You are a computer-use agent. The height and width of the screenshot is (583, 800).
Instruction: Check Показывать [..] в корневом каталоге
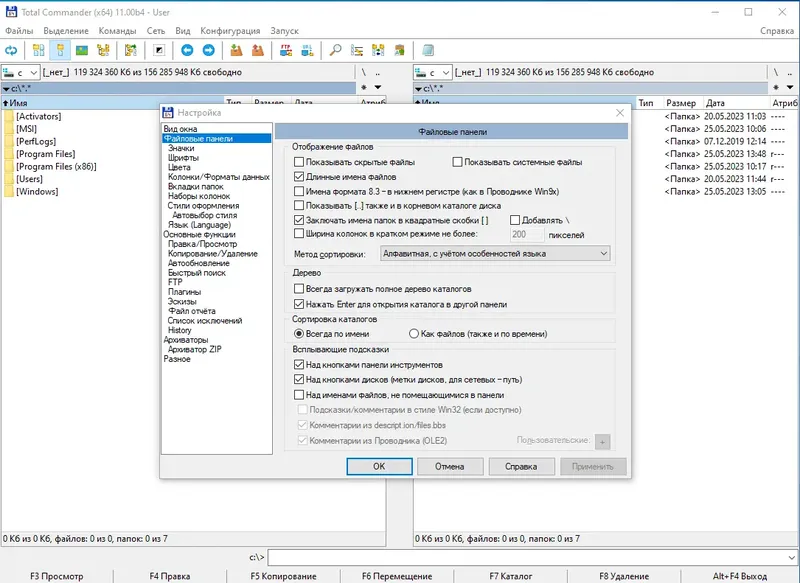click(x=299, y=206)
